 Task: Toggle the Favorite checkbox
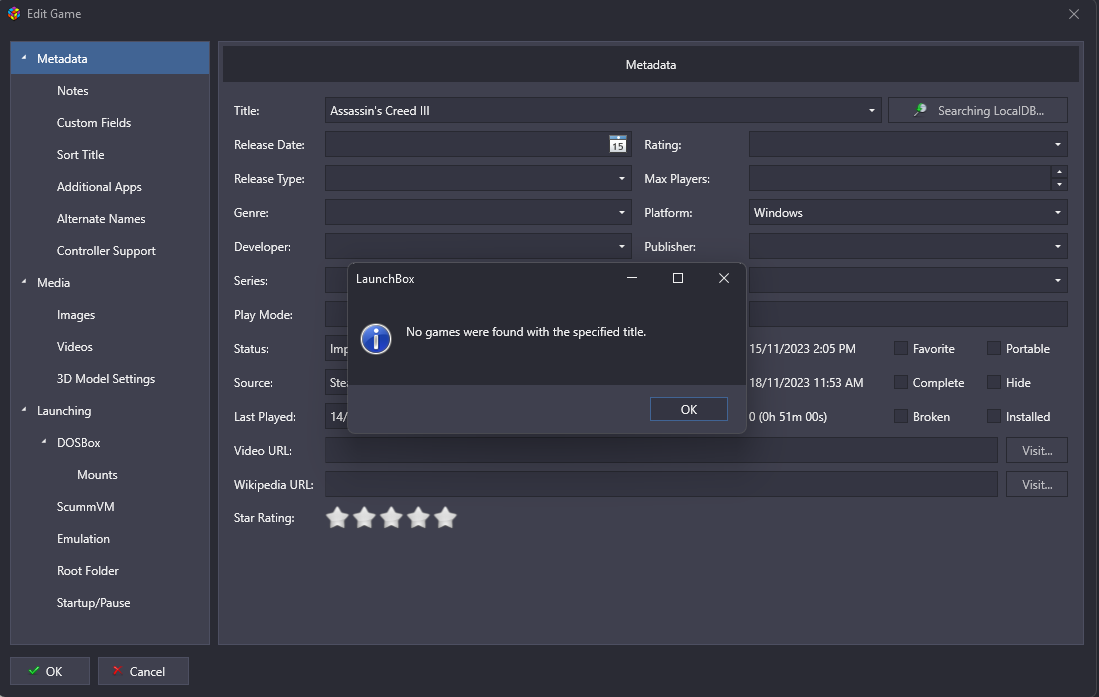click(901, 348)
